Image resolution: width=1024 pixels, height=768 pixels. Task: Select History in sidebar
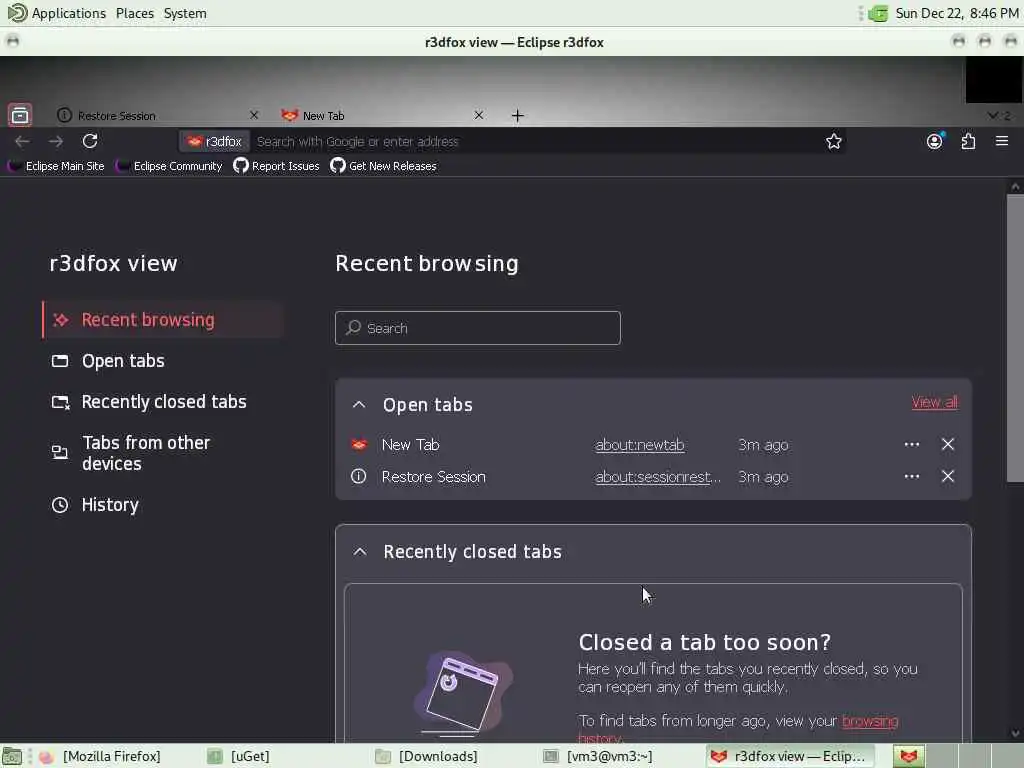163,505
